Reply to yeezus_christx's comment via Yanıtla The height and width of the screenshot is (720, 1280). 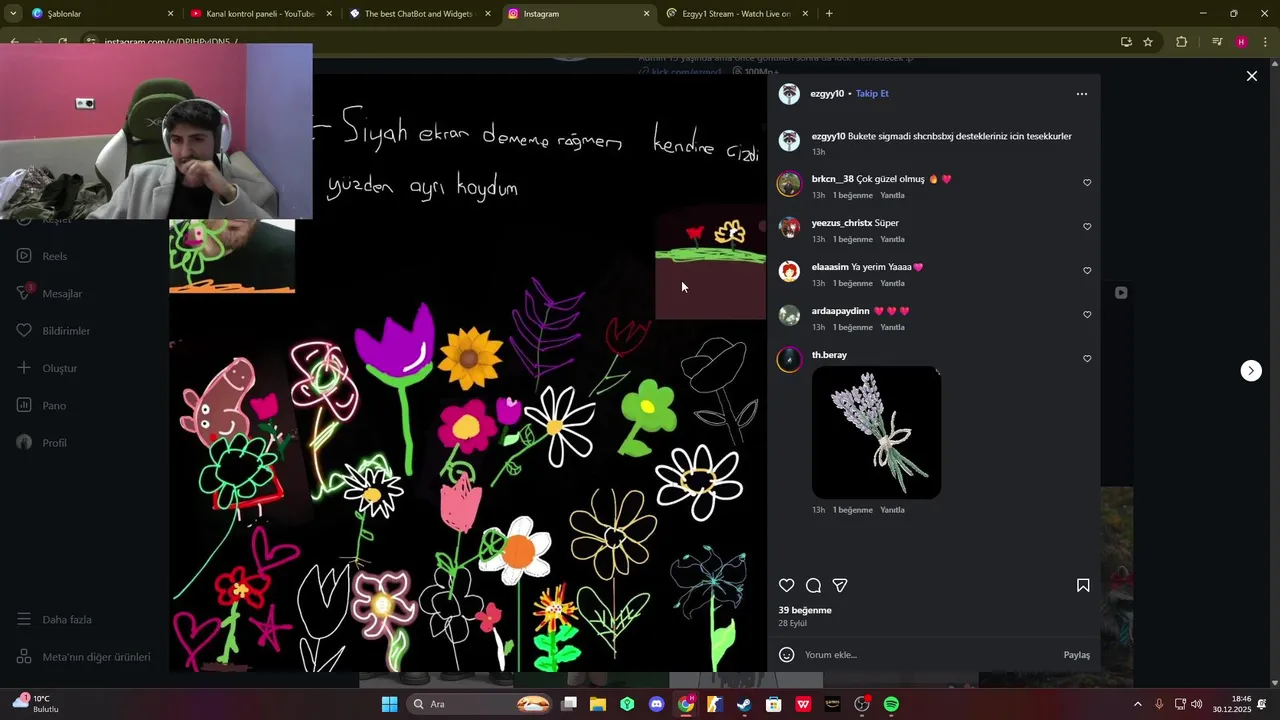(892, 240)
